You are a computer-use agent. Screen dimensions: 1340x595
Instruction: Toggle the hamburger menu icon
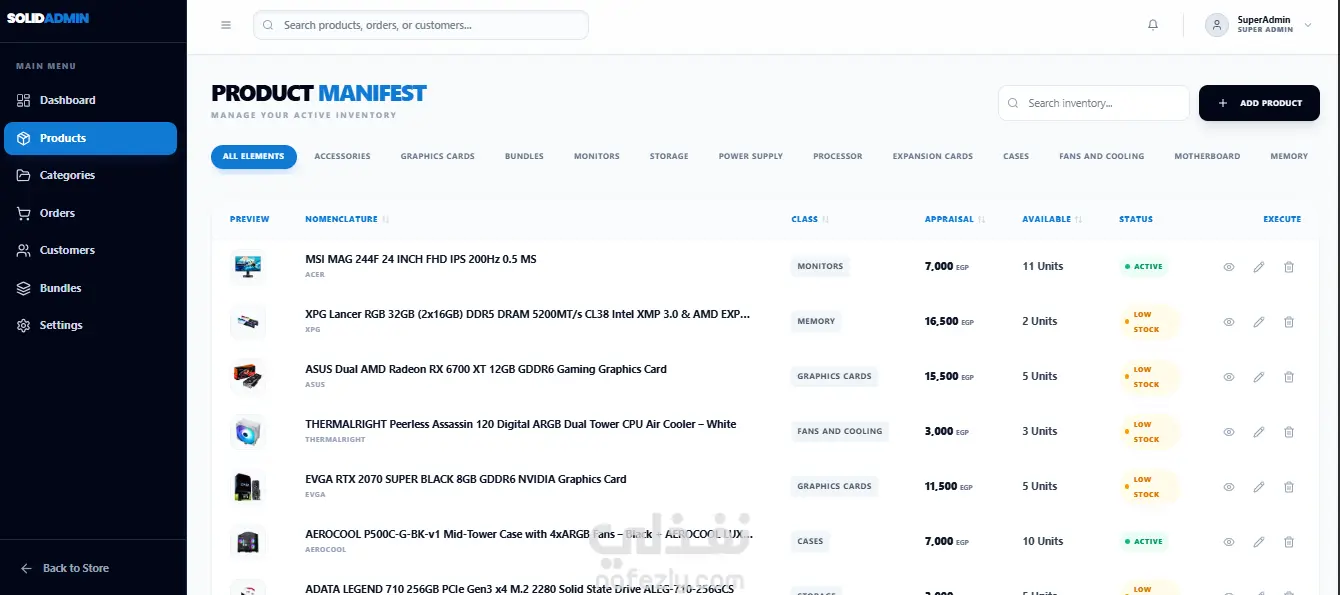click(226, 25)
